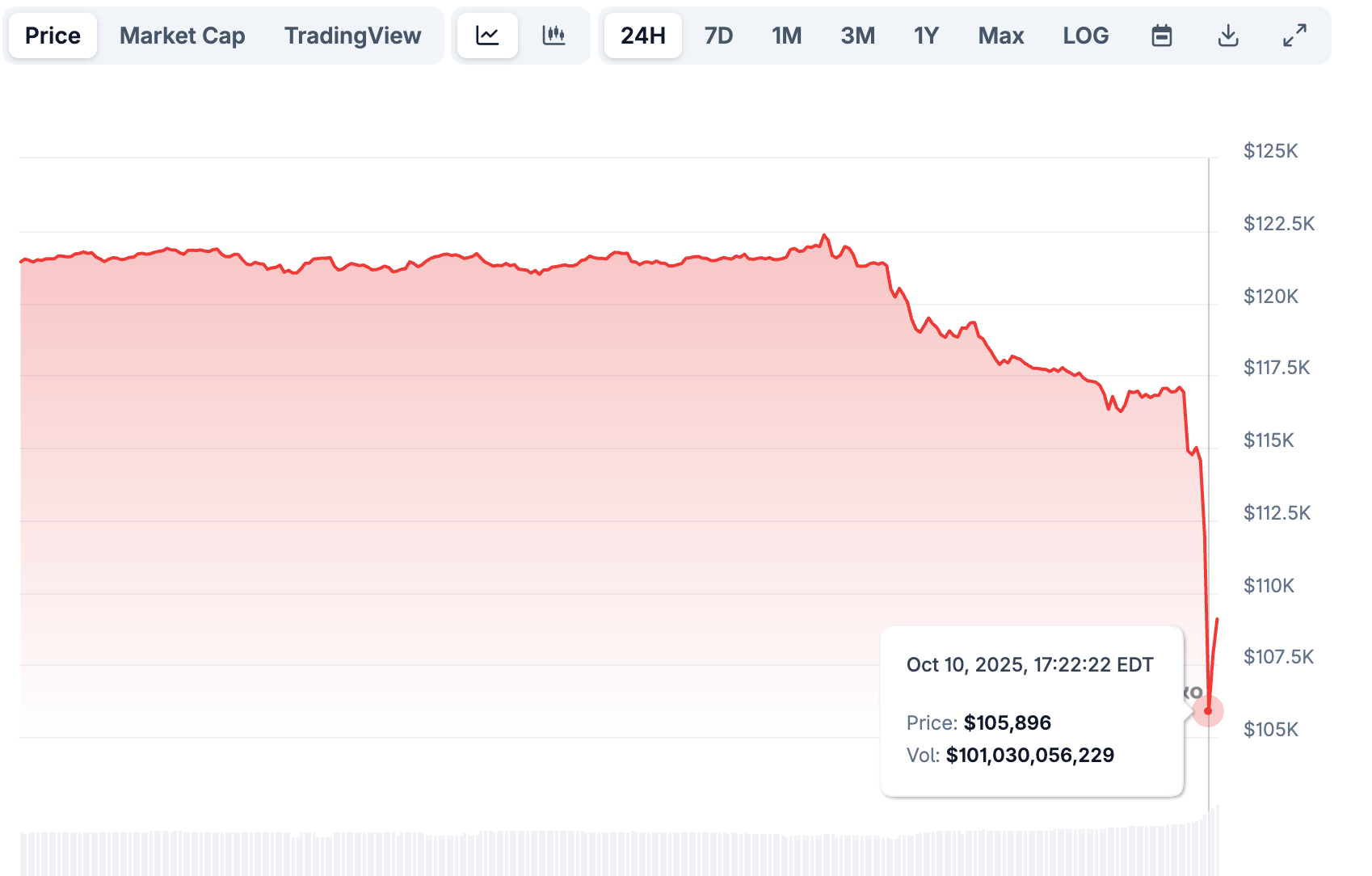Select the Max time range icon
The width and height of the screenshot is (1372, 876).
tap(1000, 35)
